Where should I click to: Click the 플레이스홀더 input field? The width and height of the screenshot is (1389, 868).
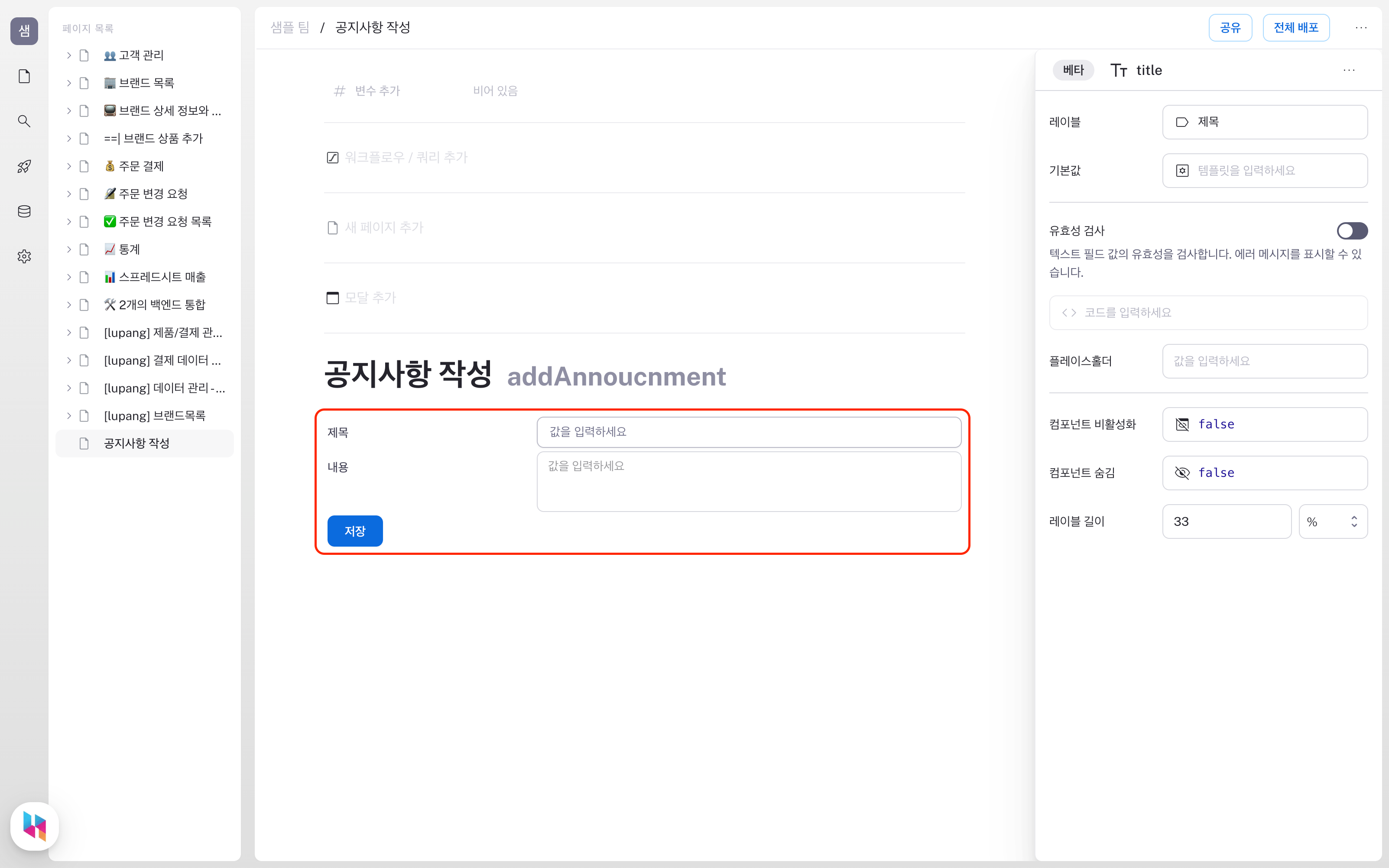[1265, 361]
